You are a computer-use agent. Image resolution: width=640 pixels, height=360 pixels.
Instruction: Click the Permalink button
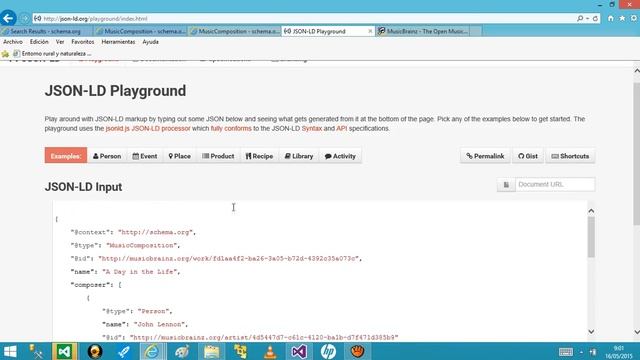coord(485,156)
